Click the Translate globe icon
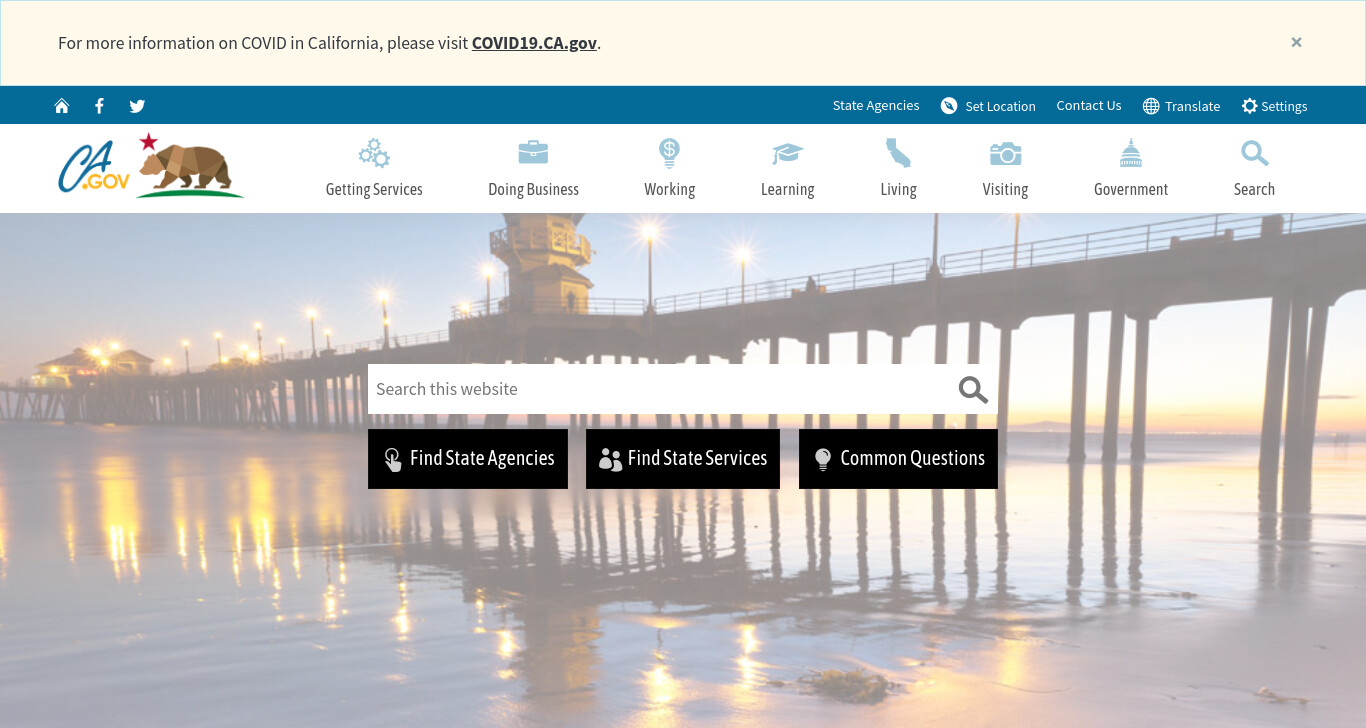 tap(1151, 106)
